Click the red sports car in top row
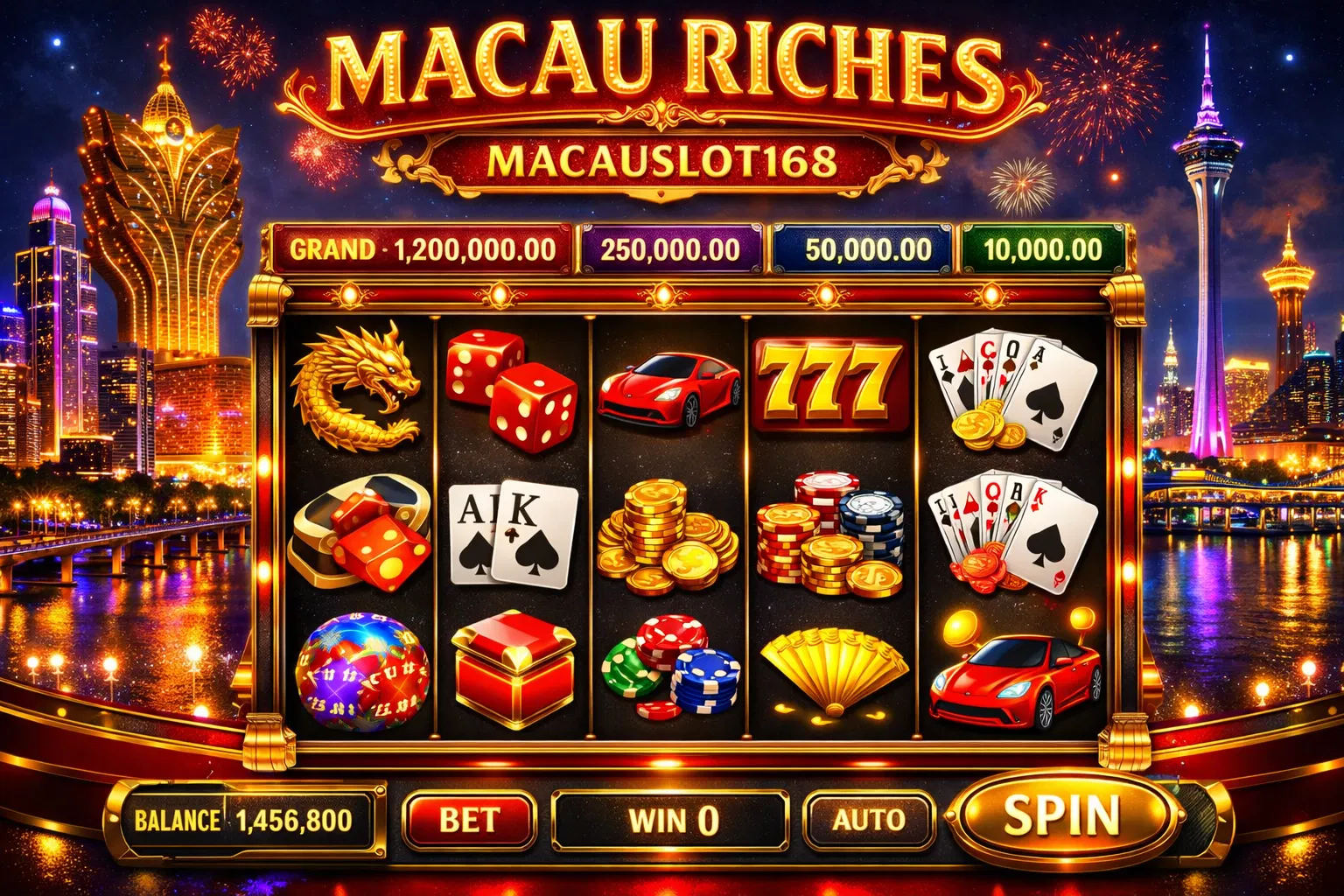Image resolution: width=1344 pixels, height=896 pixels. click(x=669, y=390)
